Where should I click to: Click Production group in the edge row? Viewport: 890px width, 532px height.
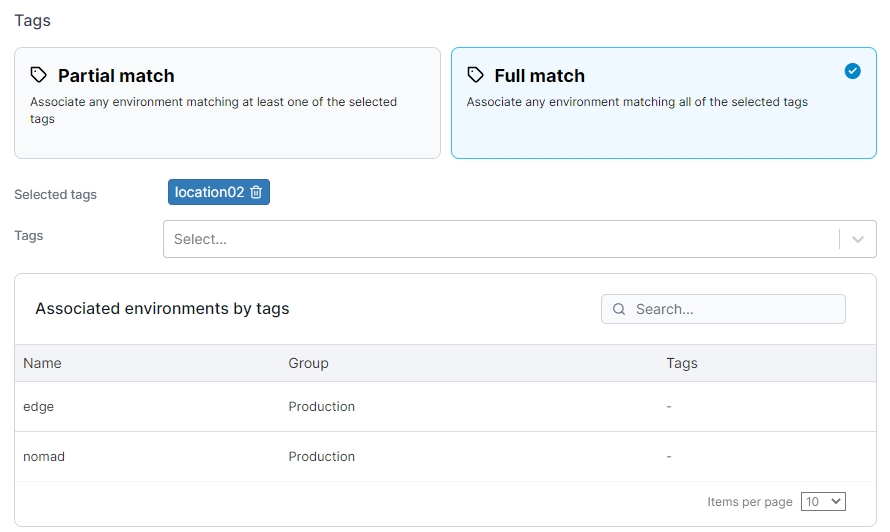tap(321, 407)
